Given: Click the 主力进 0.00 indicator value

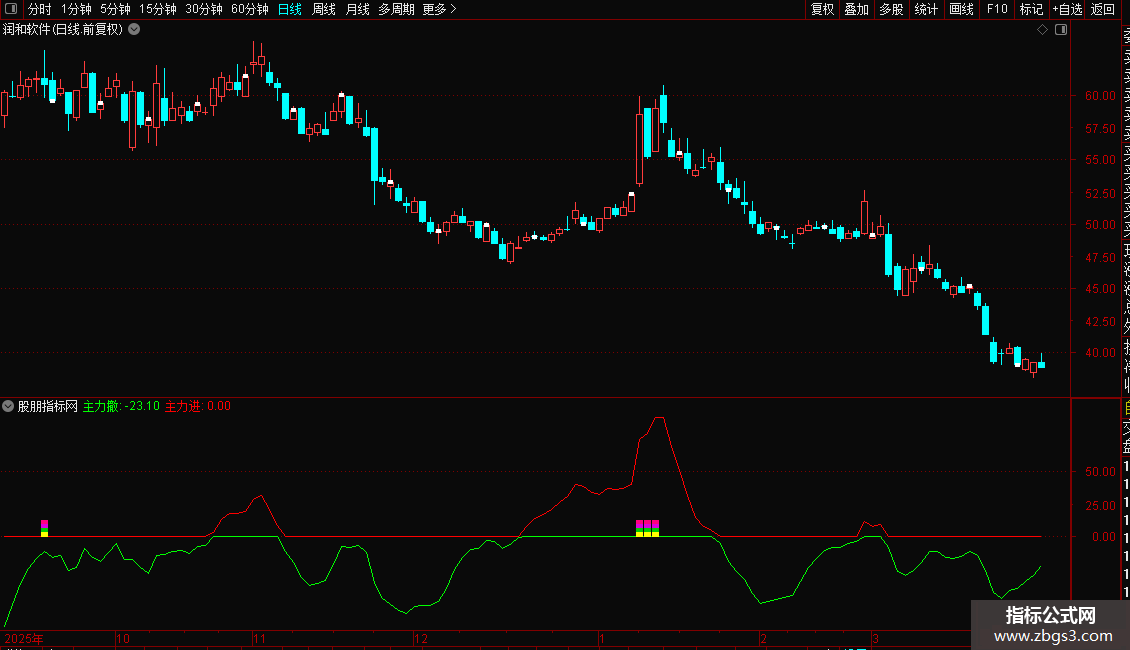Looking at the screenshot, I should [198, 406].
